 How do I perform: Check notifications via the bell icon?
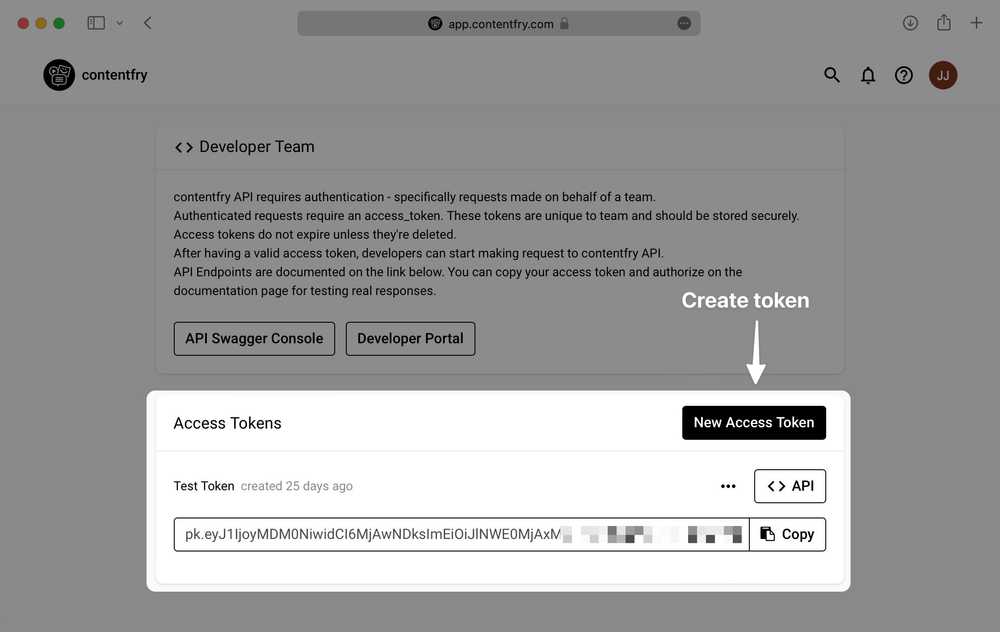tap(867, 74)
